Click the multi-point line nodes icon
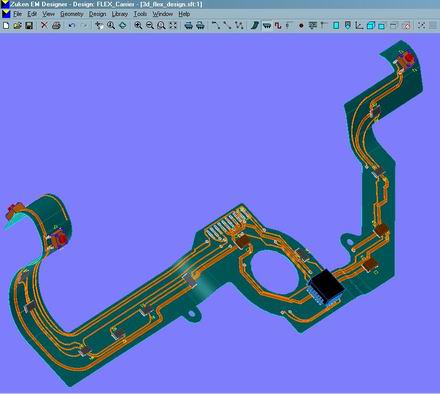Image resolution: width=440 pixels, height=394 pixels. point(239,25)
